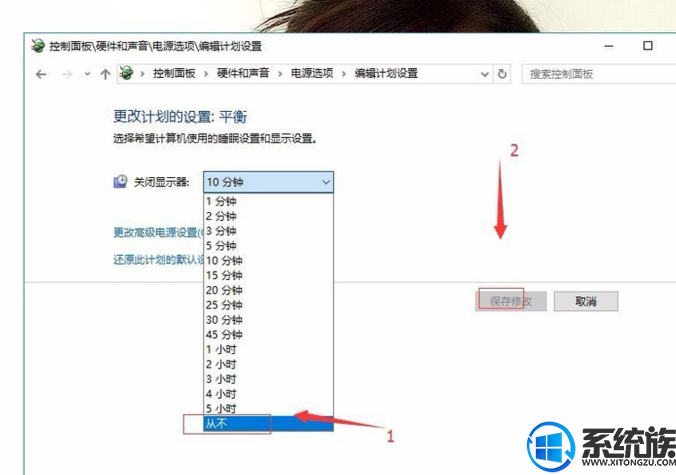Go back with the left arrow button
This screenshot has width=676, height=475.
pyautogui.click(x=41, y=75)
